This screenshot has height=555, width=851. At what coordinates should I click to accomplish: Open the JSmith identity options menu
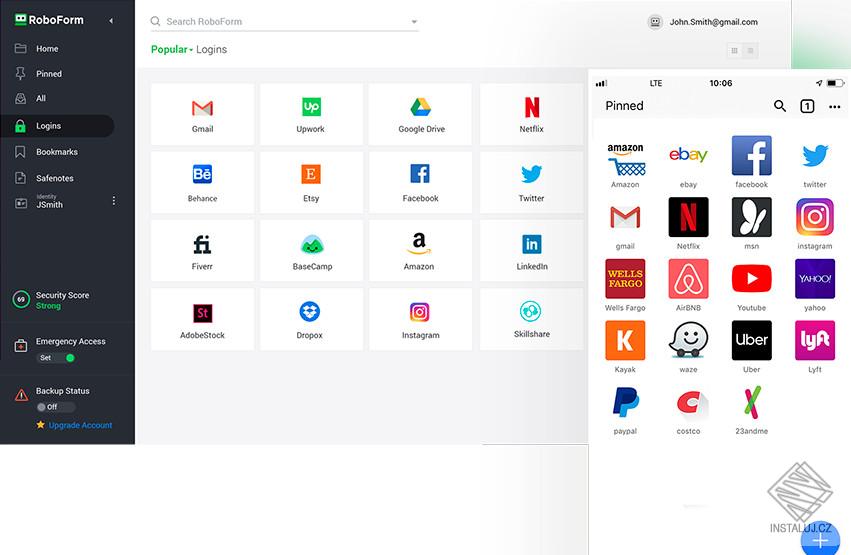tap(113, 201)
